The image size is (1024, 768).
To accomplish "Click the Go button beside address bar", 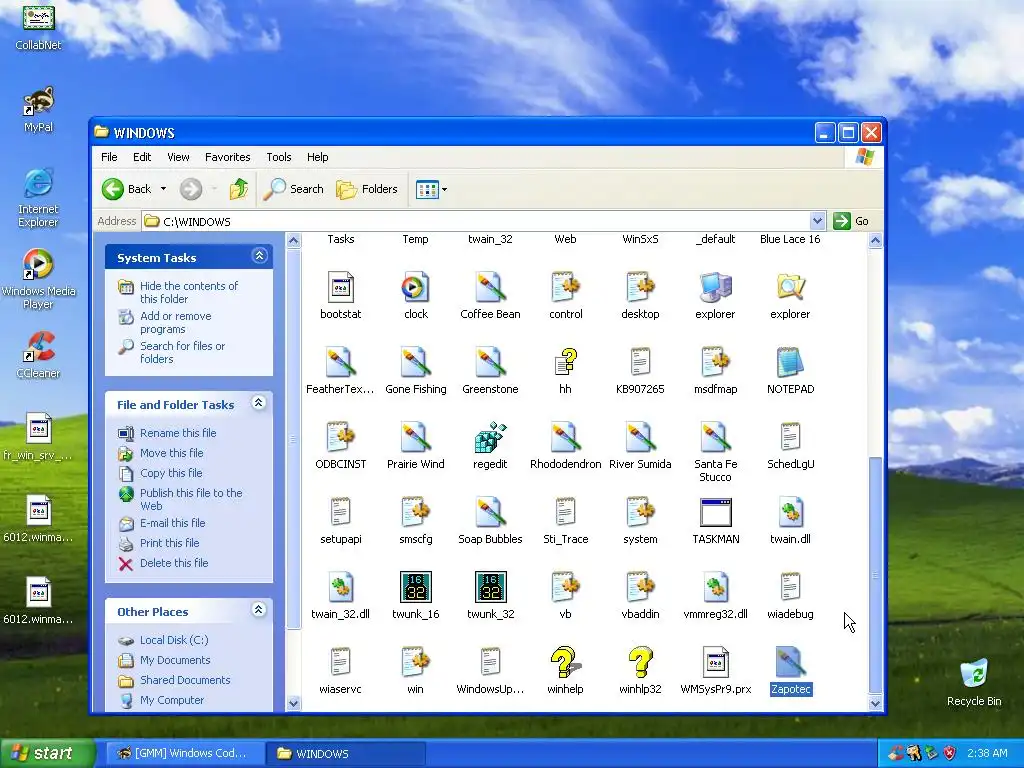I will tap(851, 221).
